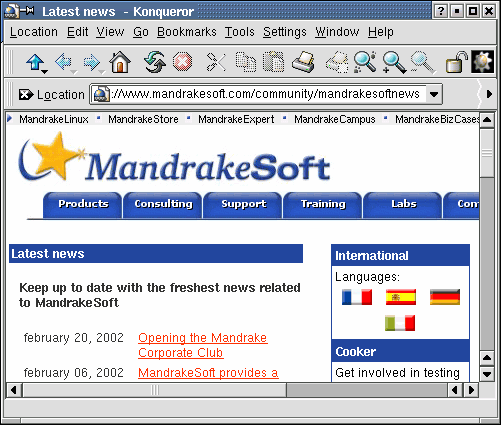Open the Bookmarks menu
Screen dimensions: 501x425
click(187, 32)
